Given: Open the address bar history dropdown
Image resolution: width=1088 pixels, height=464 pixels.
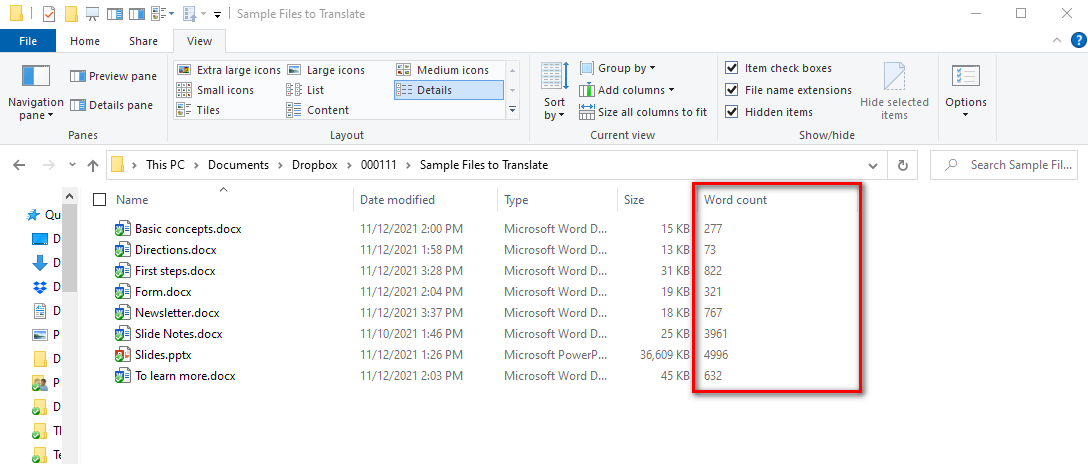Looking at the screenshot, I should click(x=873, y=165).
